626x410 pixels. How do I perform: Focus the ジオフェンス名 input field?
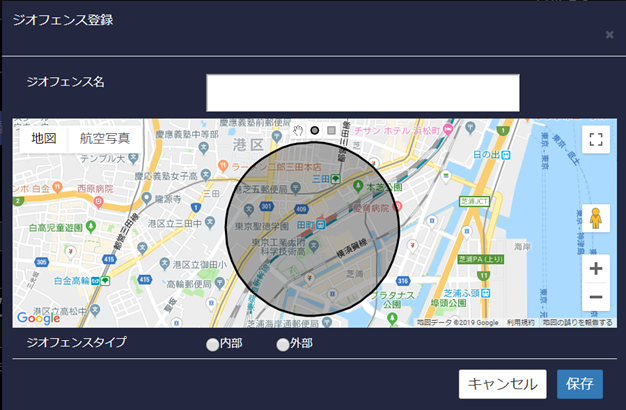pyautogui.click(x=363, y=93)
